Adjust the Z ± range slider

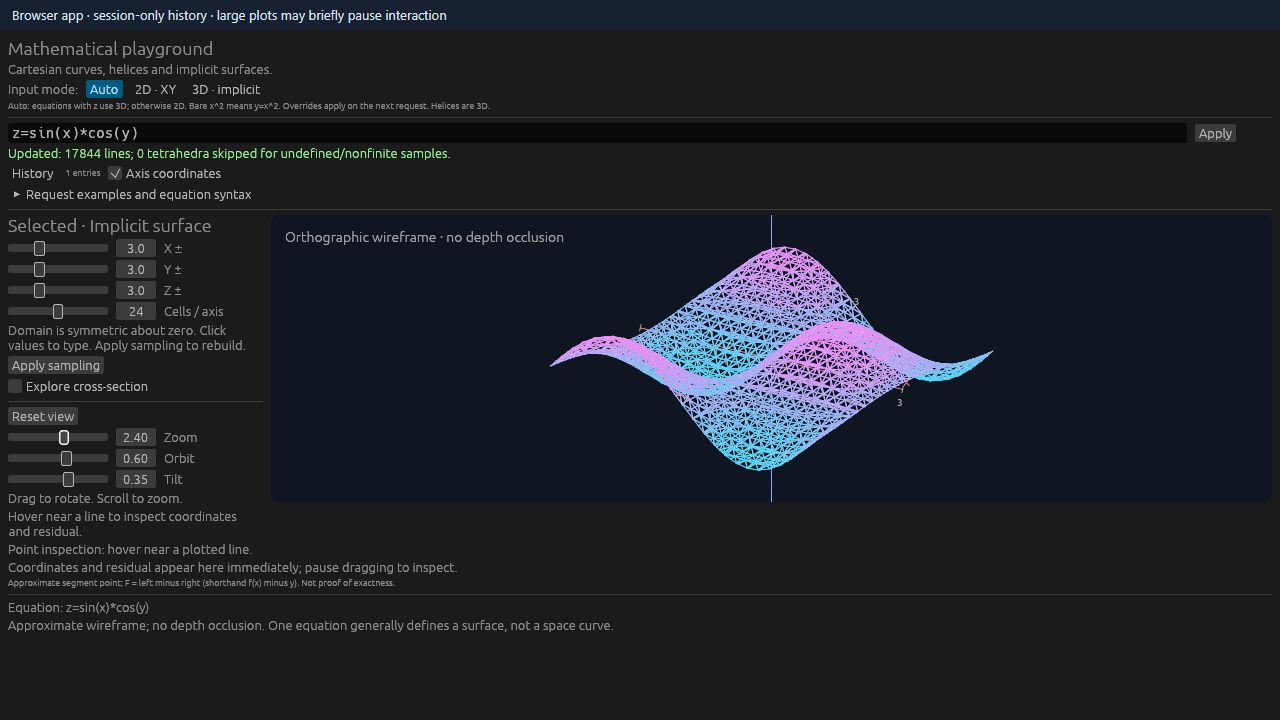pos(58,290)
